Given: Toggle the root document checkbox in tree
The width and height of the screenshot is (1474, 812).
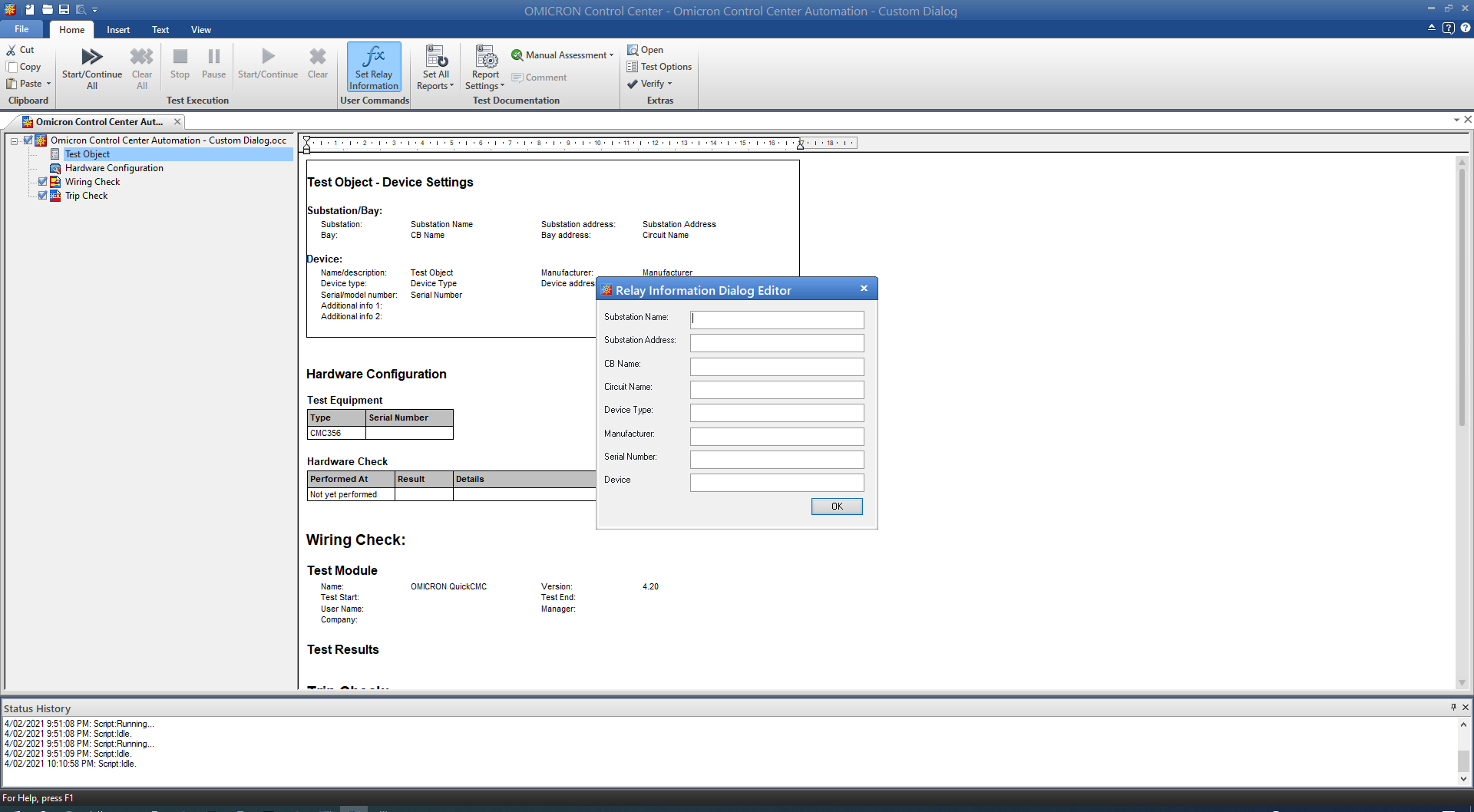Looking at the screenshot, I should pyautogui.click(x=28, y=140).
